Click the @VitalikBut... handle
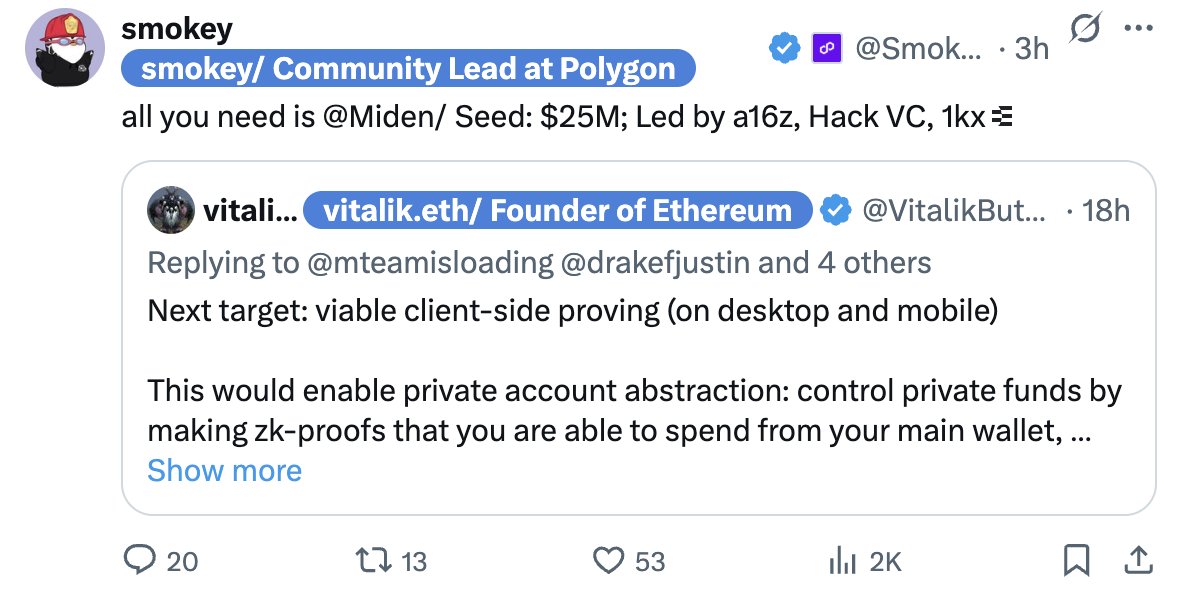Viewport: 1186px width, 596px height. coord(953,210)
